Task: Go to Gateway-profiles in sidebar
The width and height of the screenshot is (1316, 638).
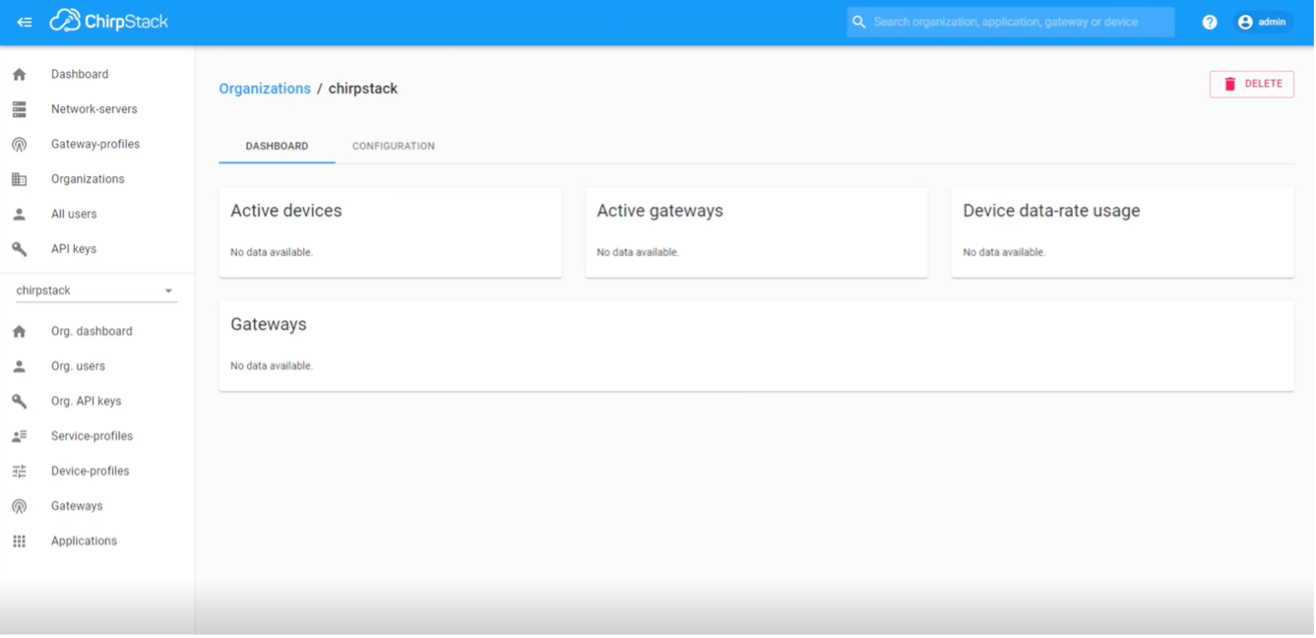Action: click(97, 144)
